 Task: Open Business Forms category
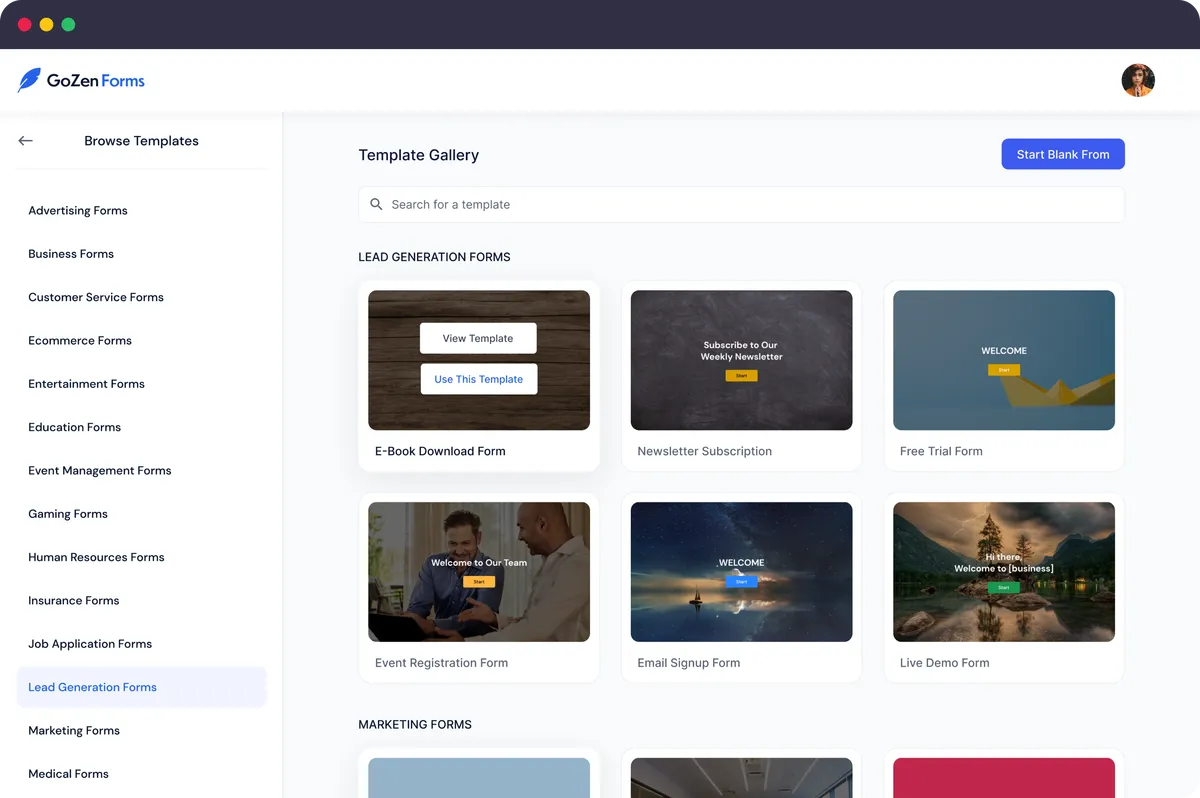[71, 254]
